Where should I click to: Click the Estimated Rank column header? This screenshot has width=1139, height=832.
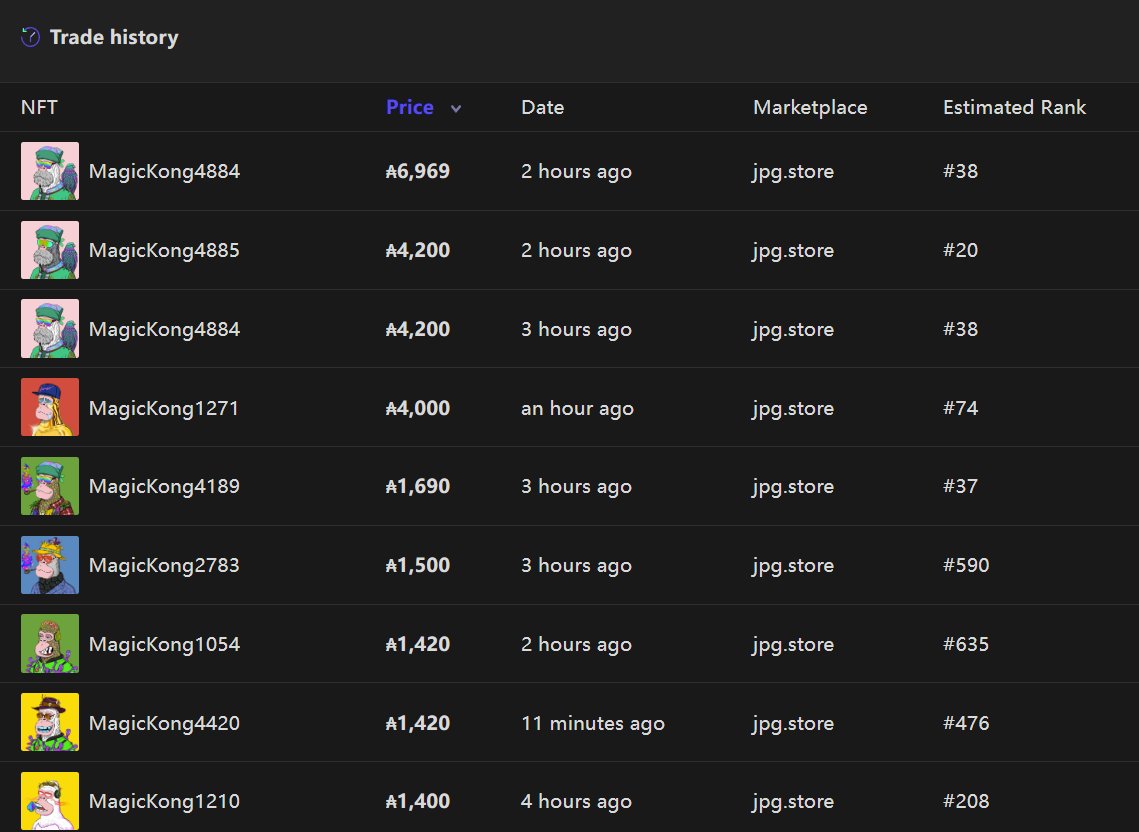point(1014,108)
